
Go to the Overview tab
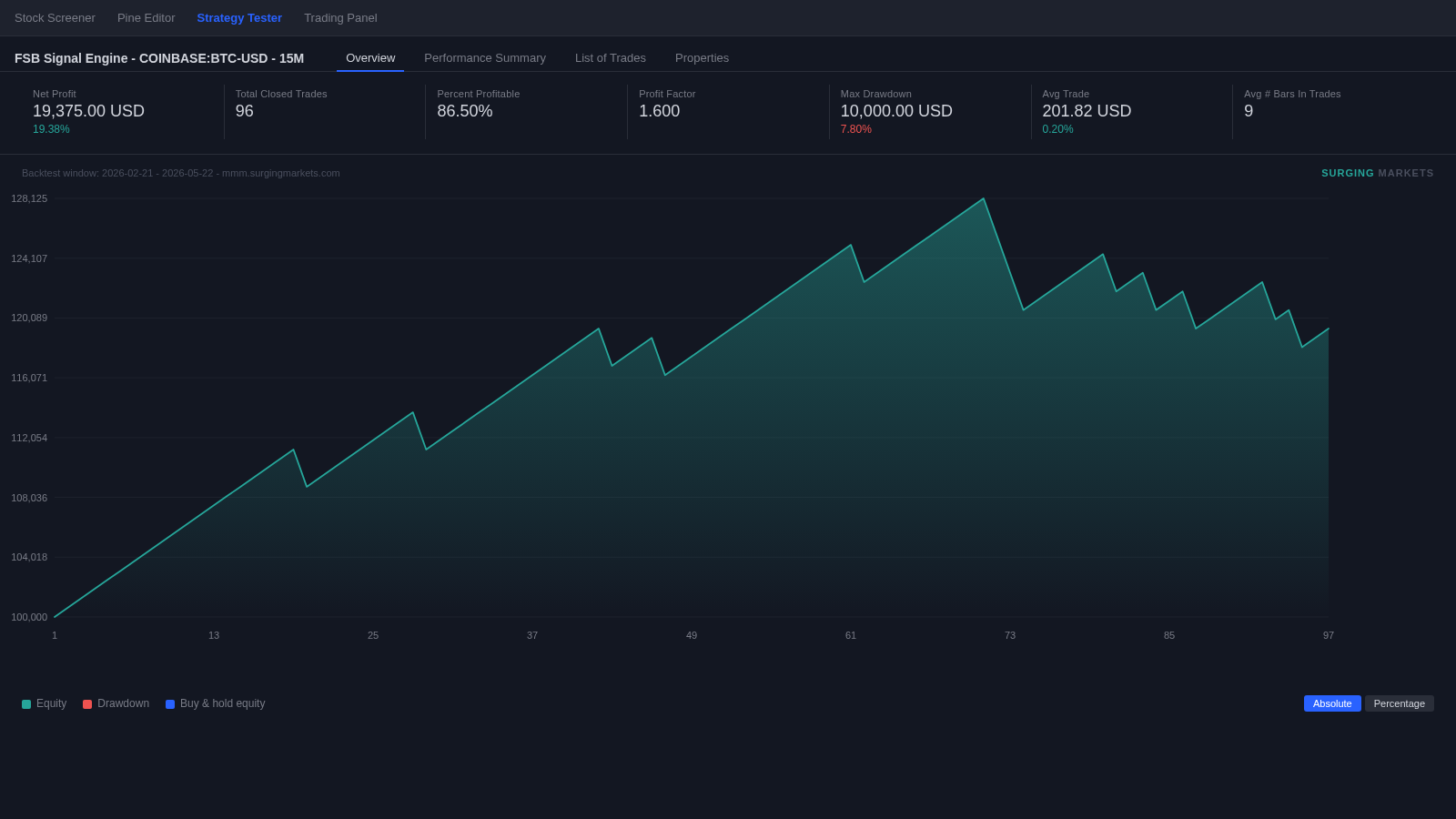pos(370,58)
